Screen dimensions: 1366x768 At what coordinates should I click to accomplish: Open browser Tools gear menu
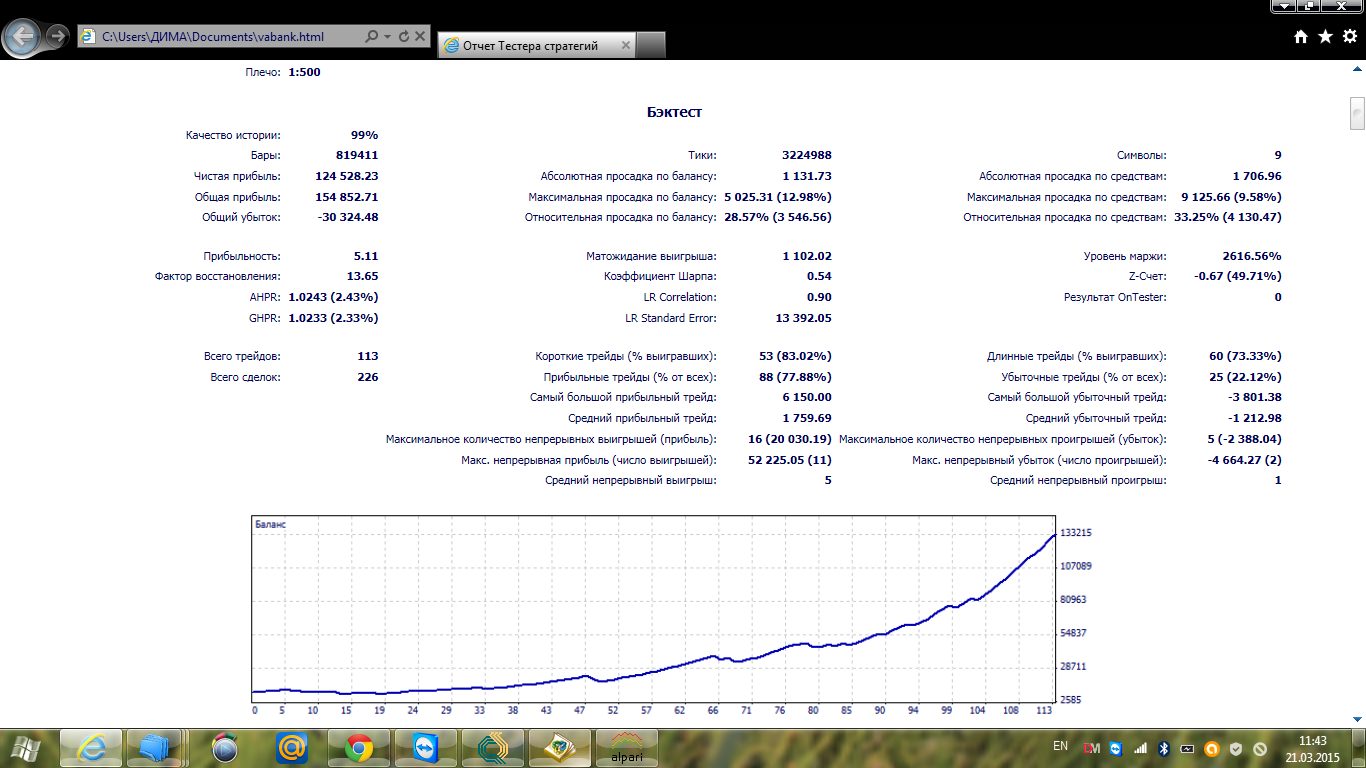coord(1349,36)
